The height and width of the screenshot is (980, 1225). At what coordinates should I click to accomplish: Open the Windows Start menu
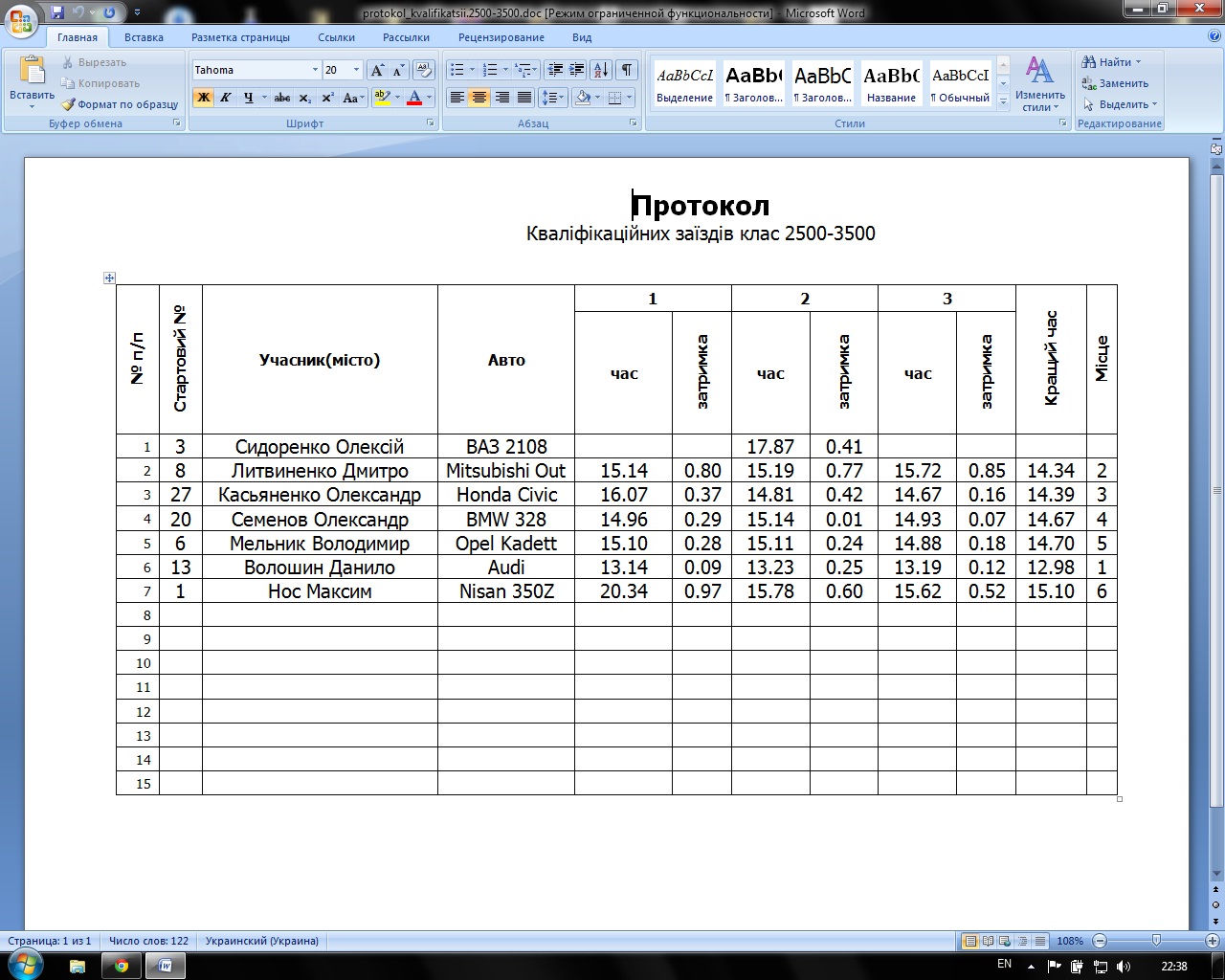[x=24, y=965]
